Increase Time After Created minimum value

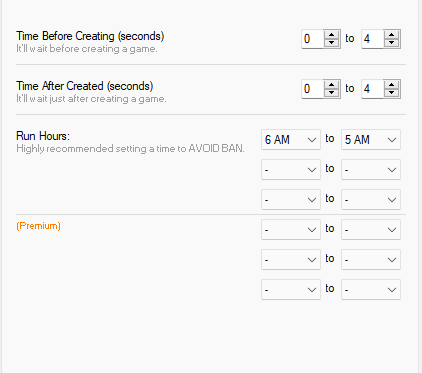331,85
